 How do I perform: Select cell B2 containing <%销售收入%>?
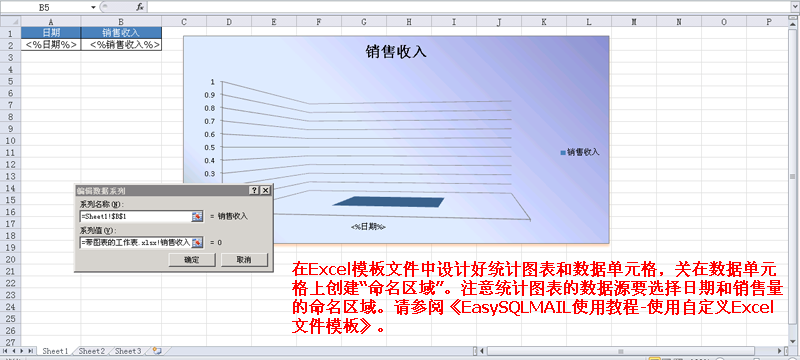point(121,44)
